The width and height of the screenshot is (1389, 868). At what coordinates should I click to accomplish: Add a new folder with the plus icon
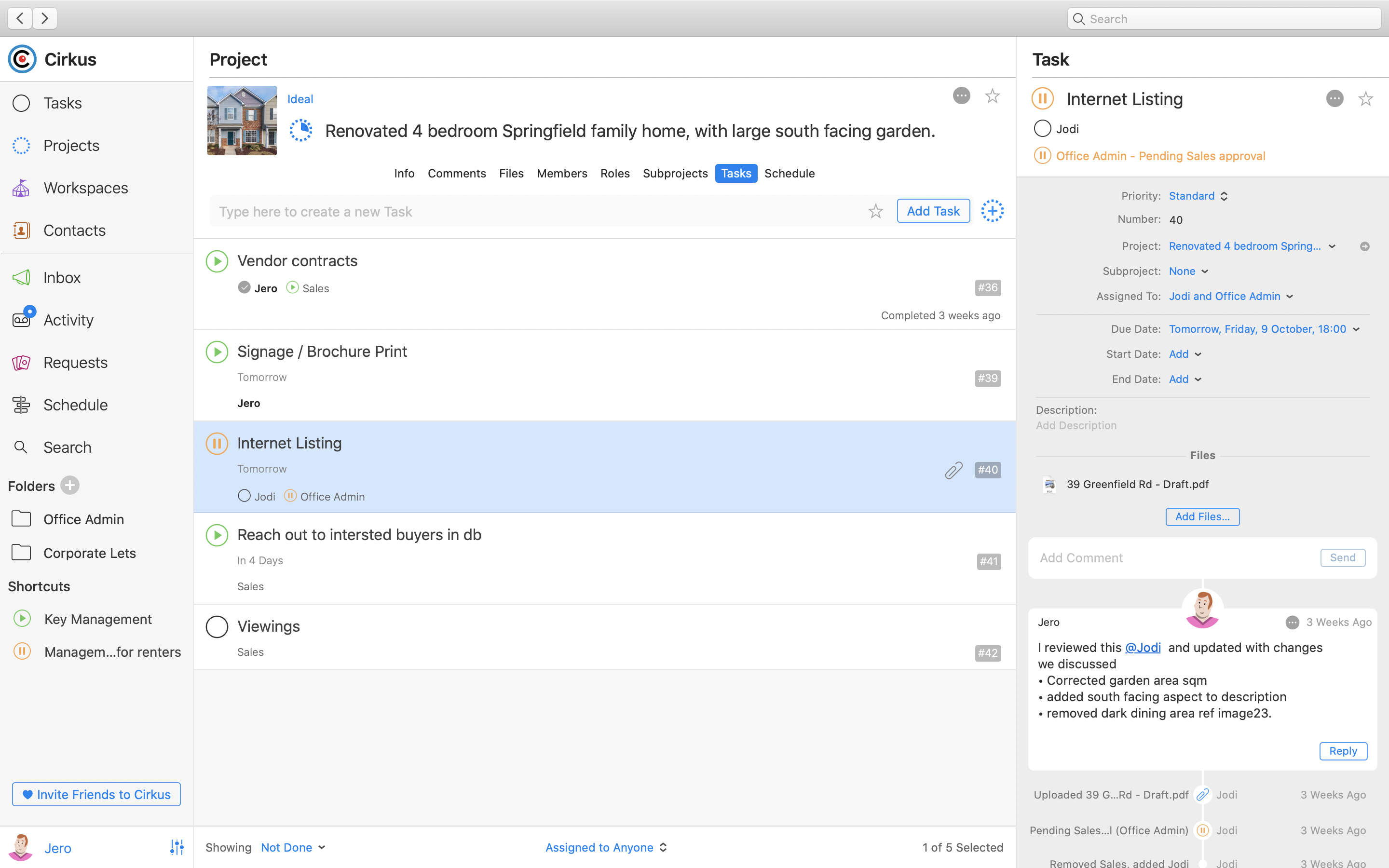[70, 486]
